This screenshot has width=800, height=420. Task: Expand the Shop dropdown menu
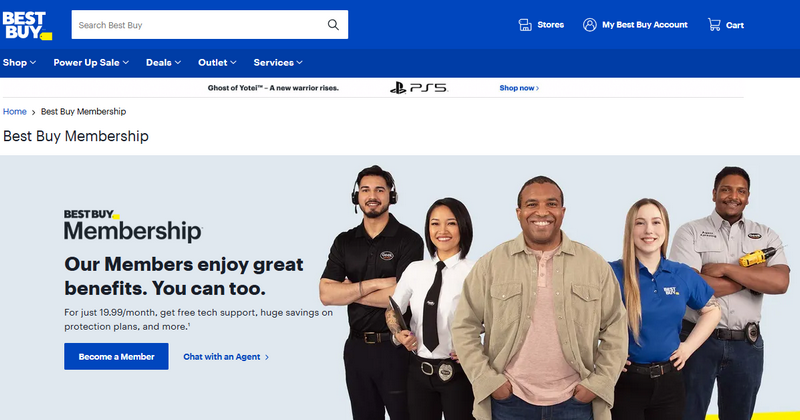(x=20, y=62)
